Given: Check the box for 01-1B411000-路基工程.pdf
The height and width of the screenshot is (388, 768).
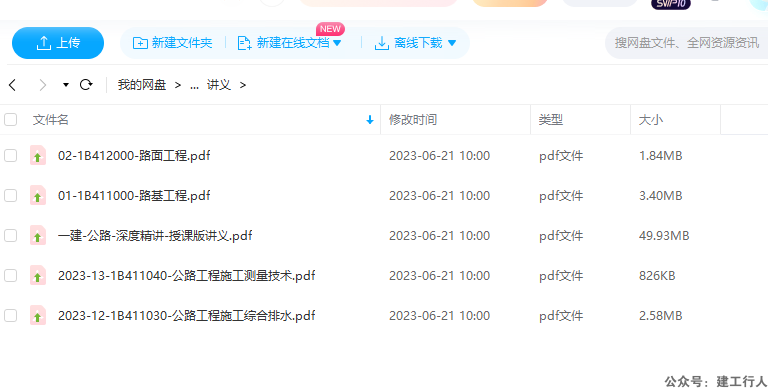Looking at the screenshot, I should (10, 196).
